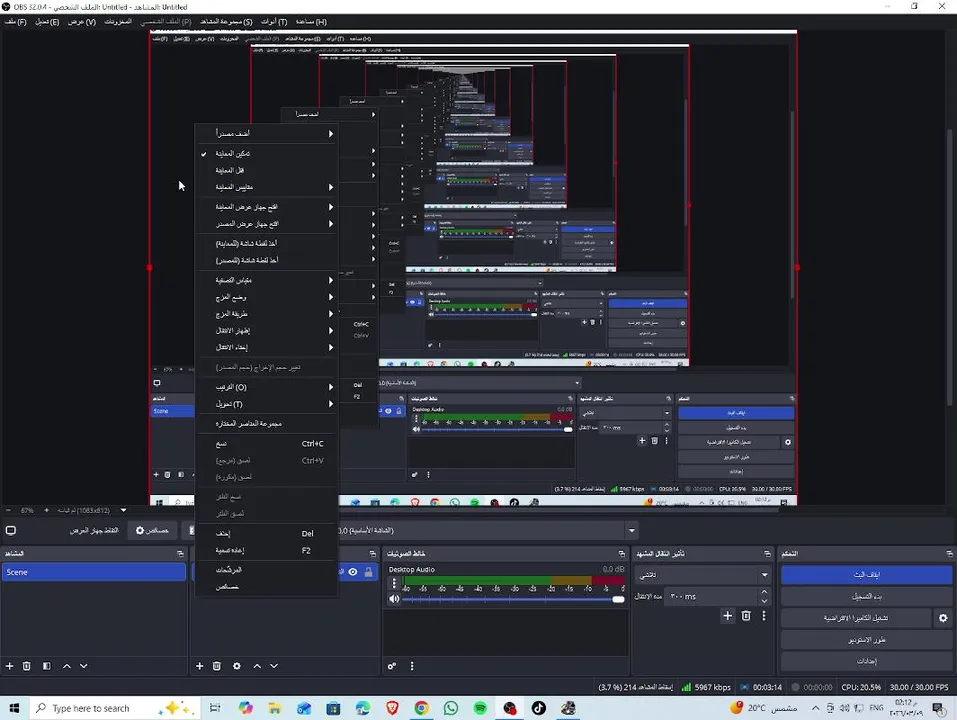Float the Audio Mixer dock window icon

(621, 553)
